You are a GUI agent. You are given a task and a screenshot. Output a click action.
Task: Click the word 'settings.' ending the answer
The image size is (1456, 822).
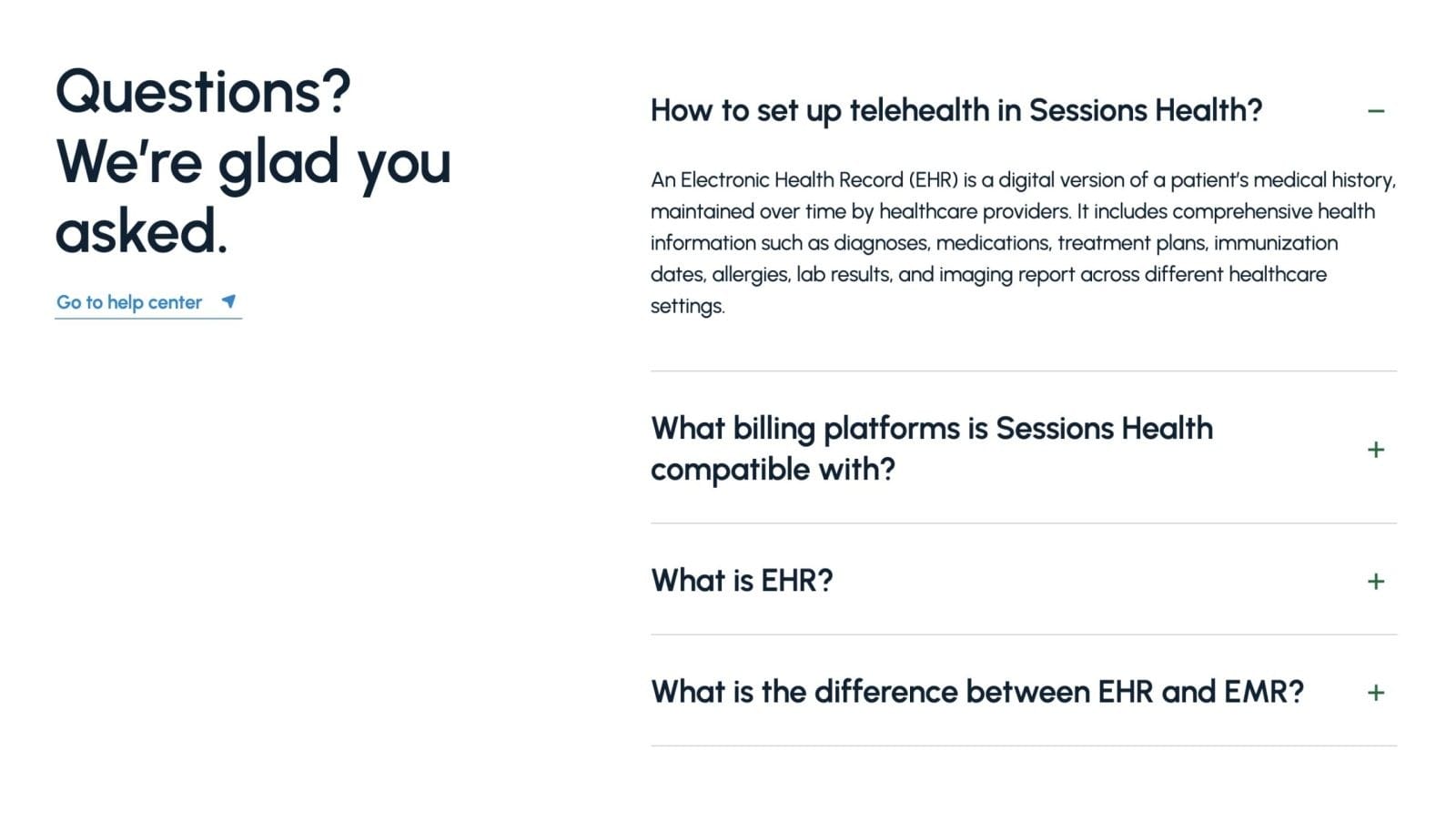pos(687,306)
